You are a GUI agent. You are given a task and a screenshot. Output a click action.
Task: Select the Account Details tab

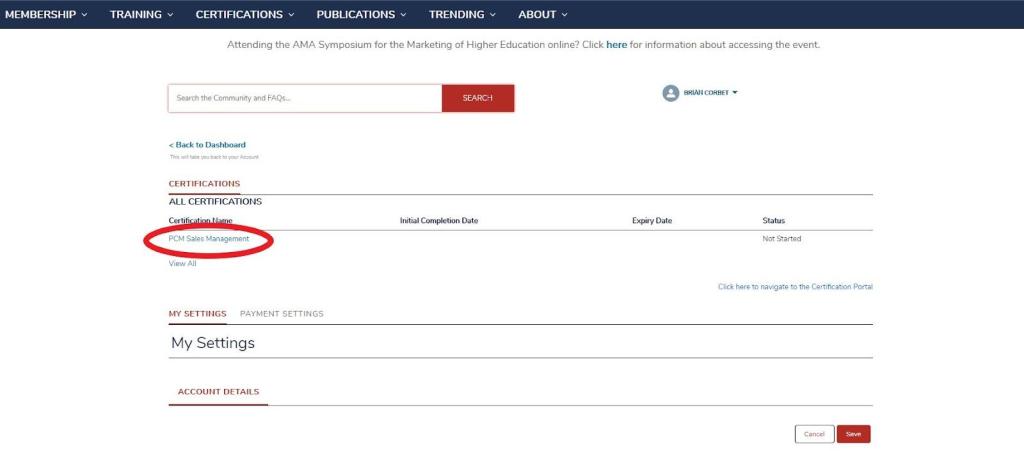pos(218,392)
